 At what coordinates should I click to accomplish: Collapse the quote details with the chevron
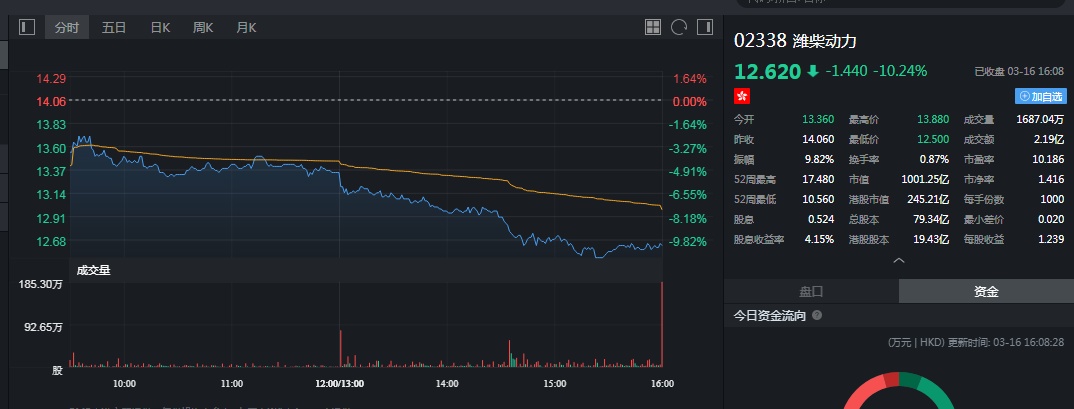pos(898,260)
